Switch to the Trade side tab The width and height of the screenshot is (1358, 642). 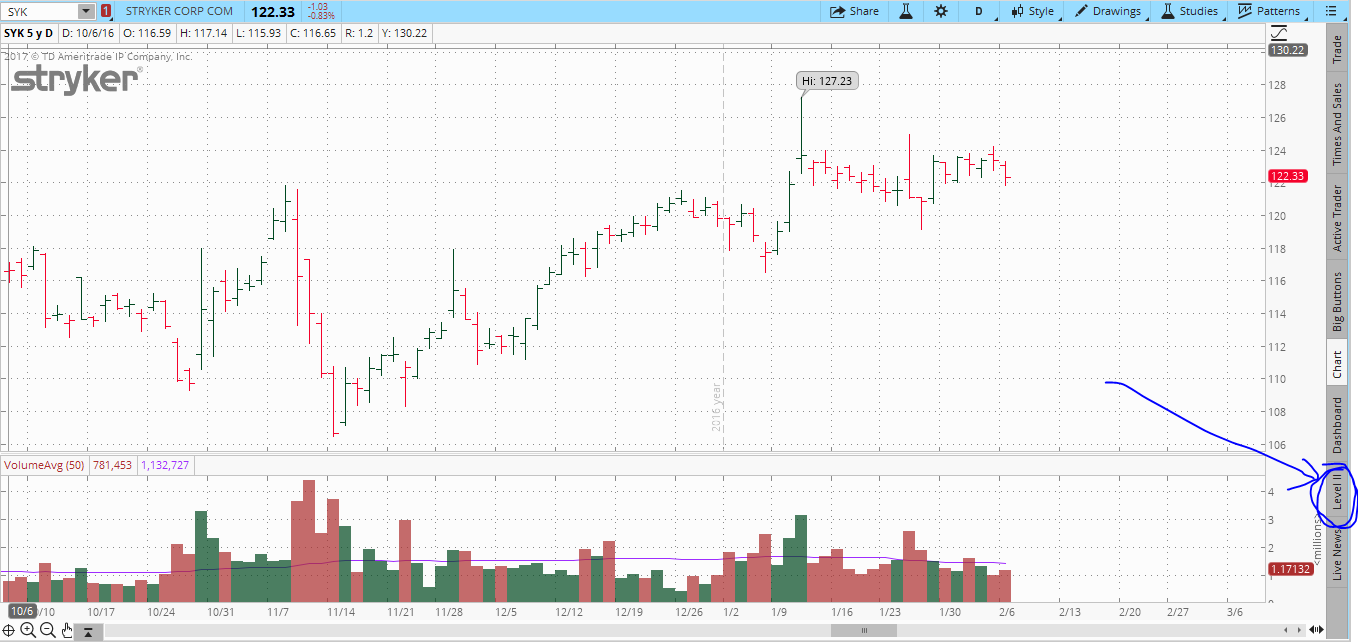pyautogui.click(x=1337, y=49)
